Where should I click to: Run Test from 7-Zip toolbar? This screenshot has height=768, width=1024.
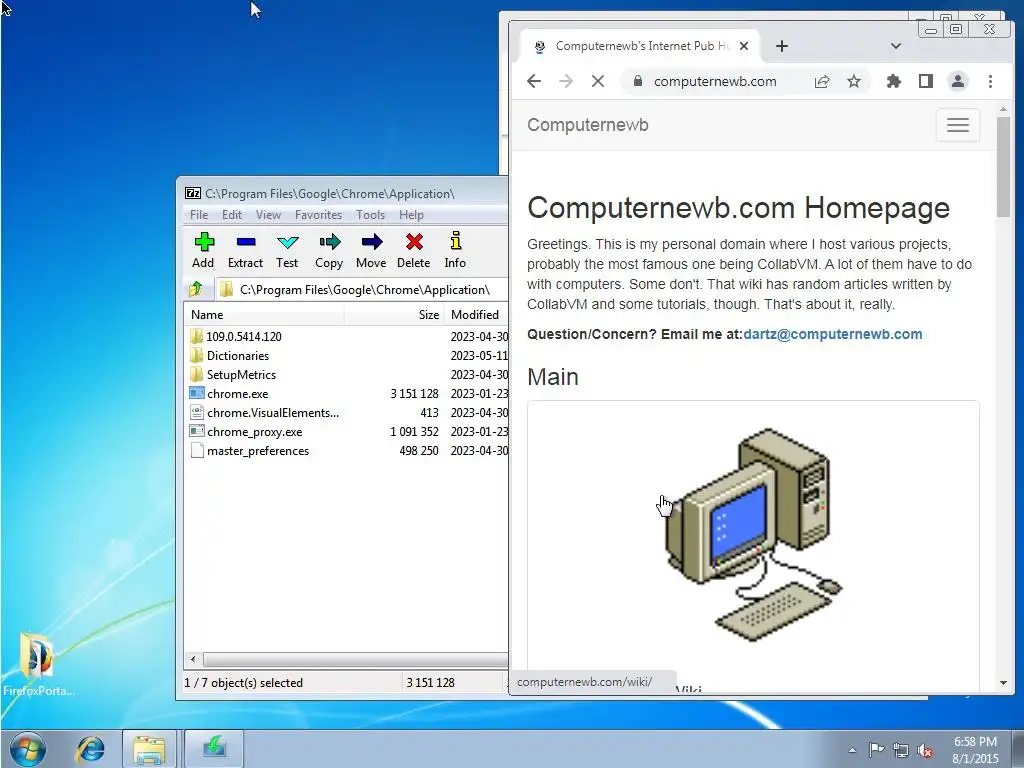click(287, 250)
